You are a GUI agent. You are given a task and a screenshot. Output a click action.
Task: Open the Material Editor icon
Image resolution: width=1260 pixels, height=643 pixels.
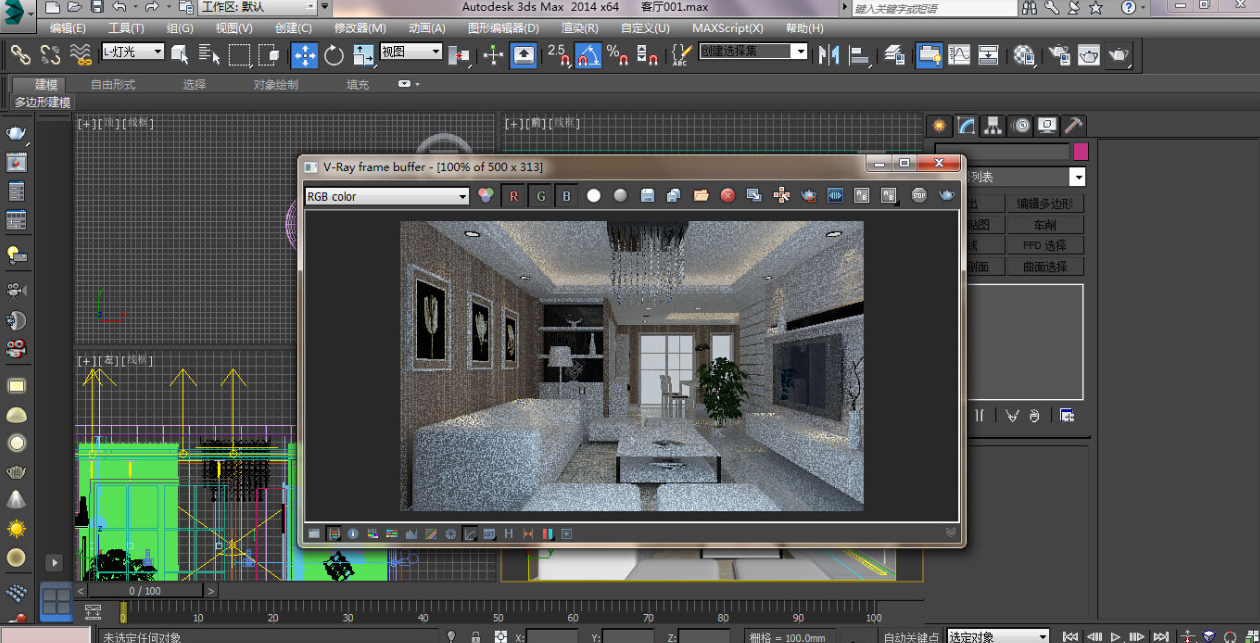pos(1023,54)
